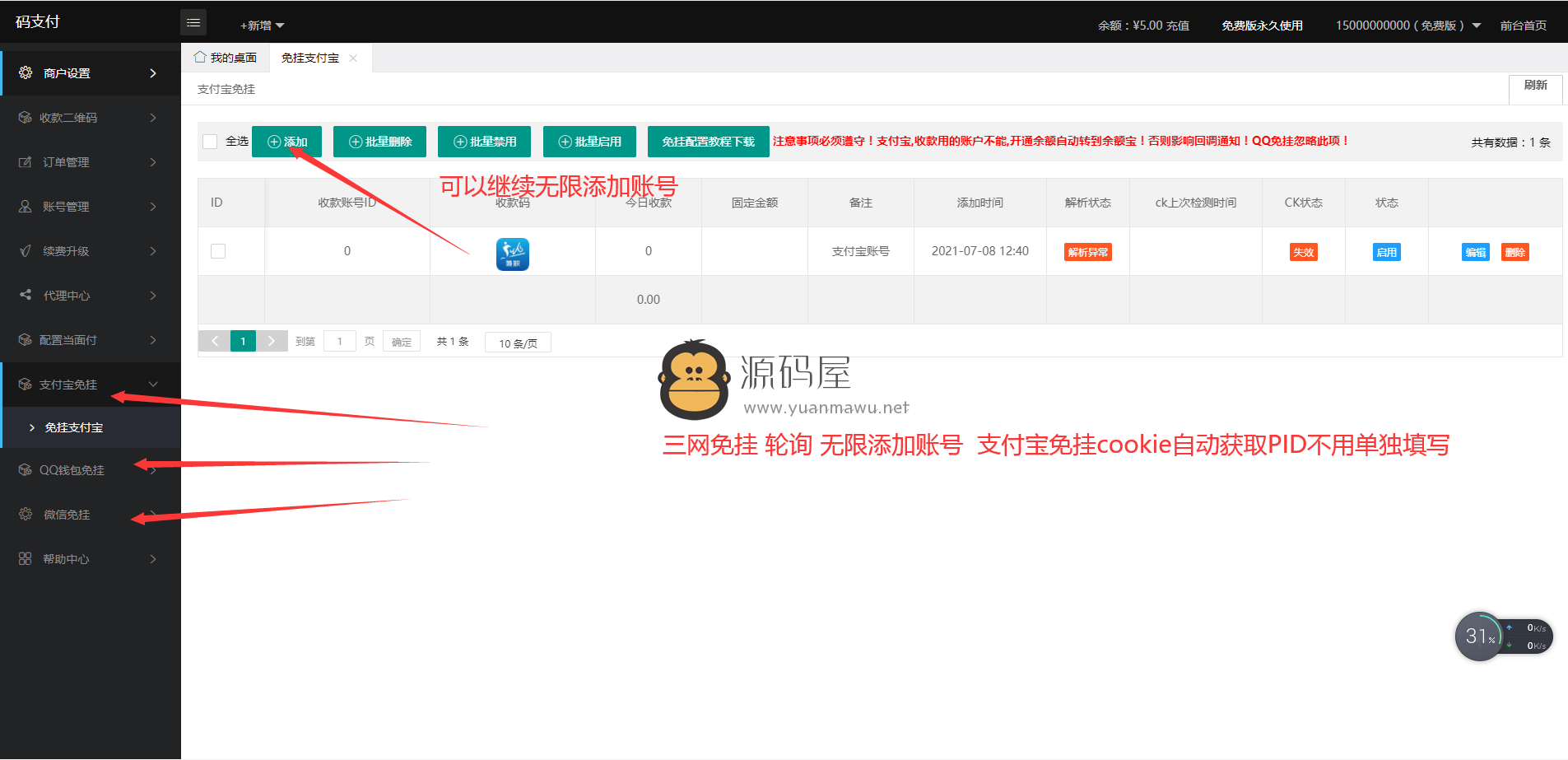Click the home icon on 我的桌面 tab
This screenshot has height=760, width=1568.
coord(200,57)
